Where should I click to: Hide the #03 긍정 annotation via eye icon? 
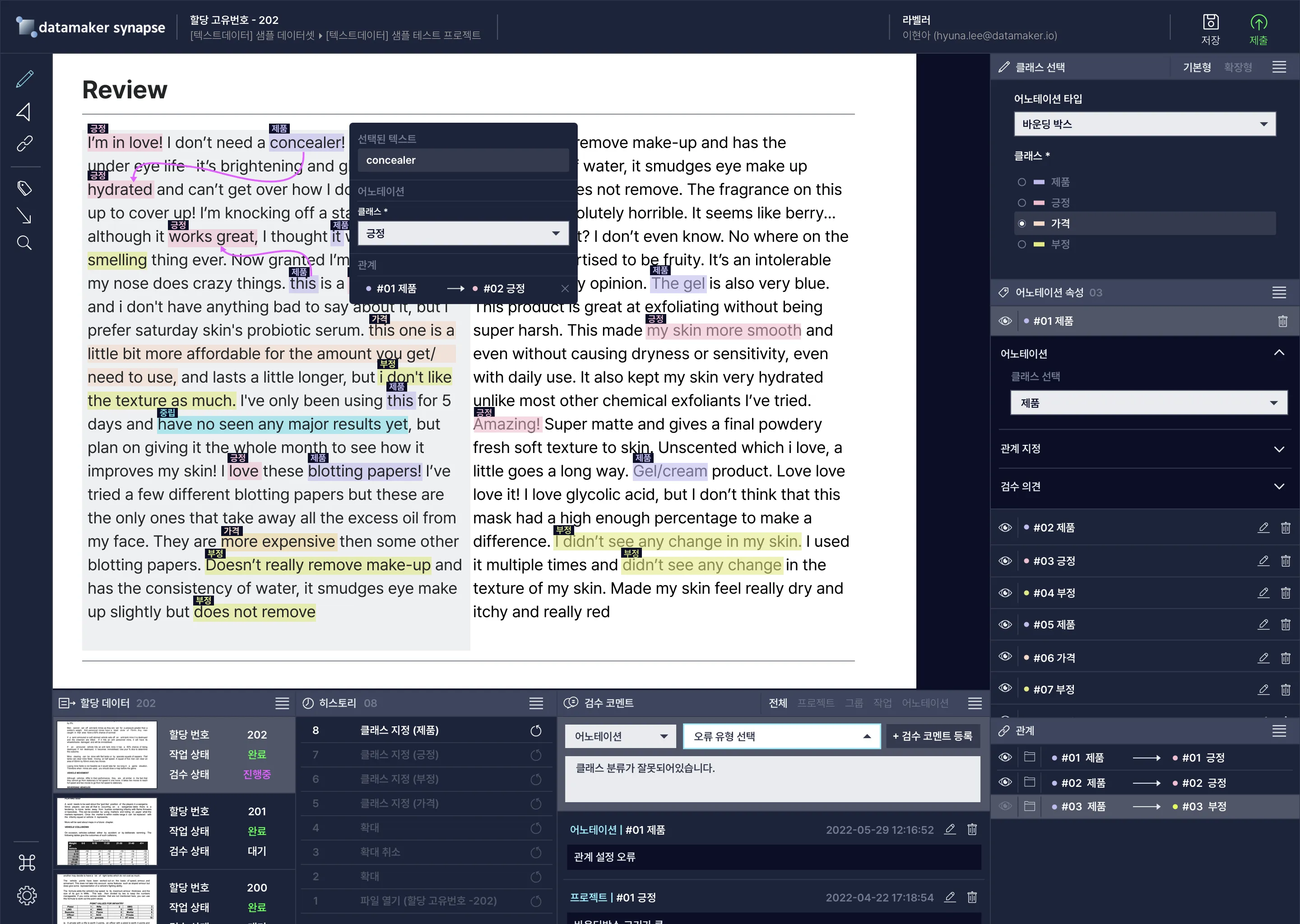(1005, 561)
